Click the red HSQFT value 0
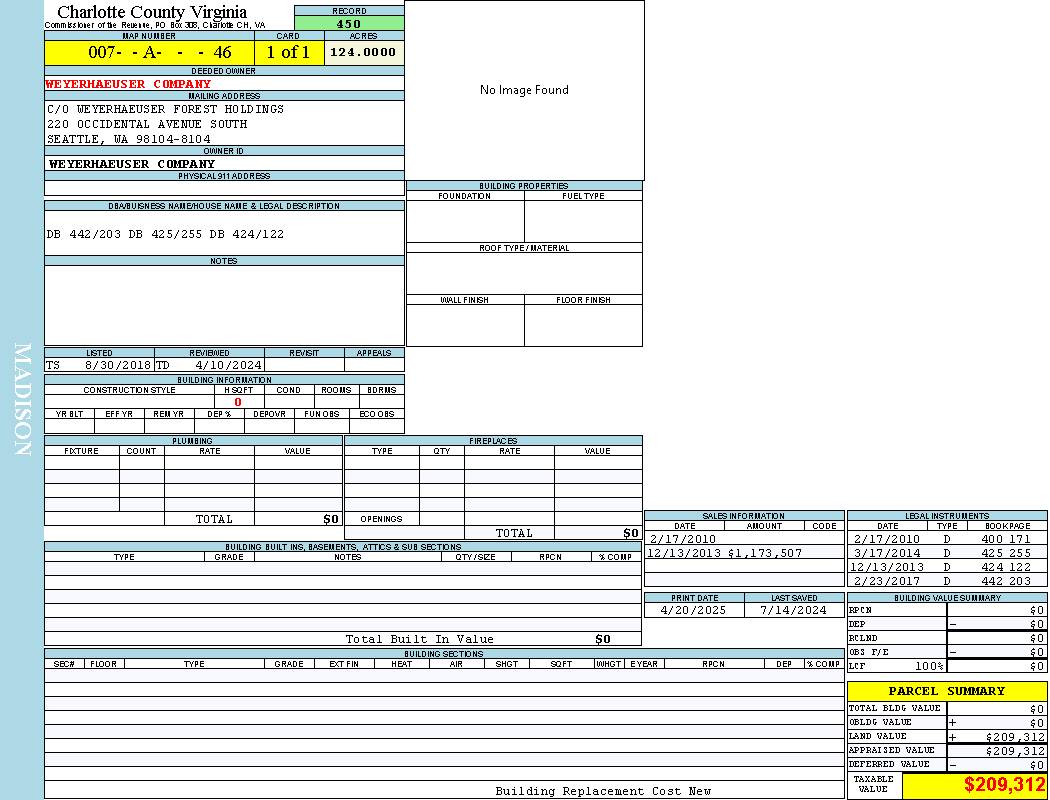This screenshot has width=1050, height=800. click(x=237, y=402)
